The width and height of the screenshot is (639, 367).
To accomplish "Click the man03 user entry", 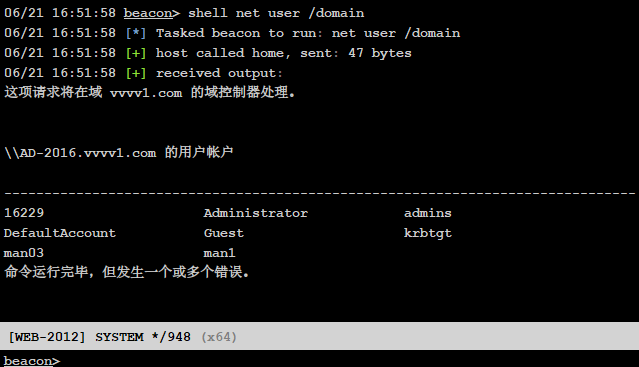I will [x=24, y=253].
